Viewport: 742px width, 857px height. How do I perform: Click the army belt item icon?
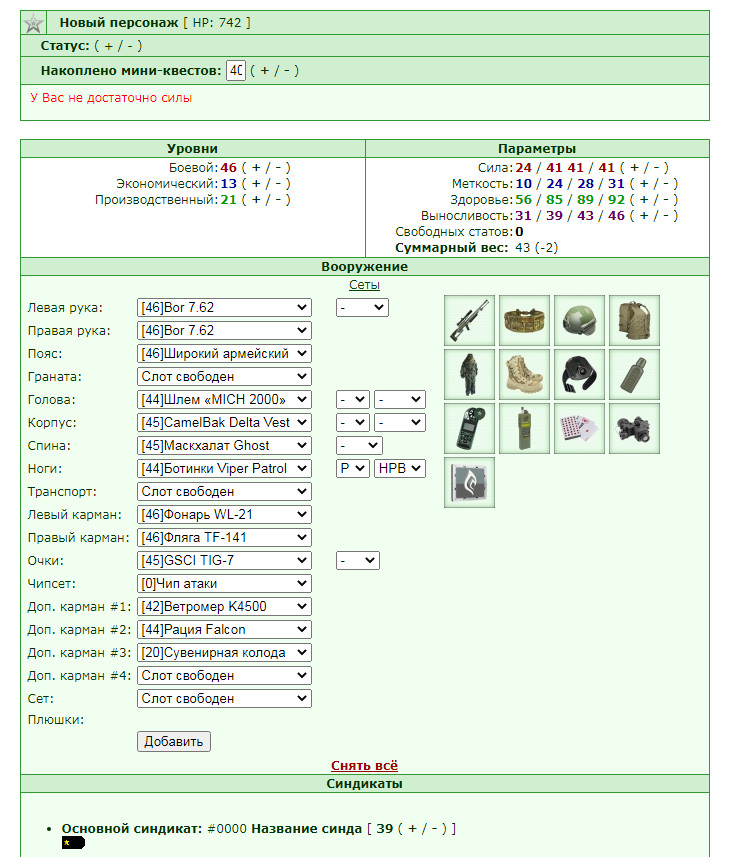(x=525, y=320)
